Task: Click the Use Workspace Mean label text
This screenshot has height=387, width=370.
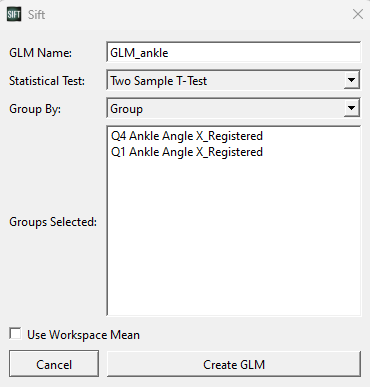Action: tap(83, 335)
